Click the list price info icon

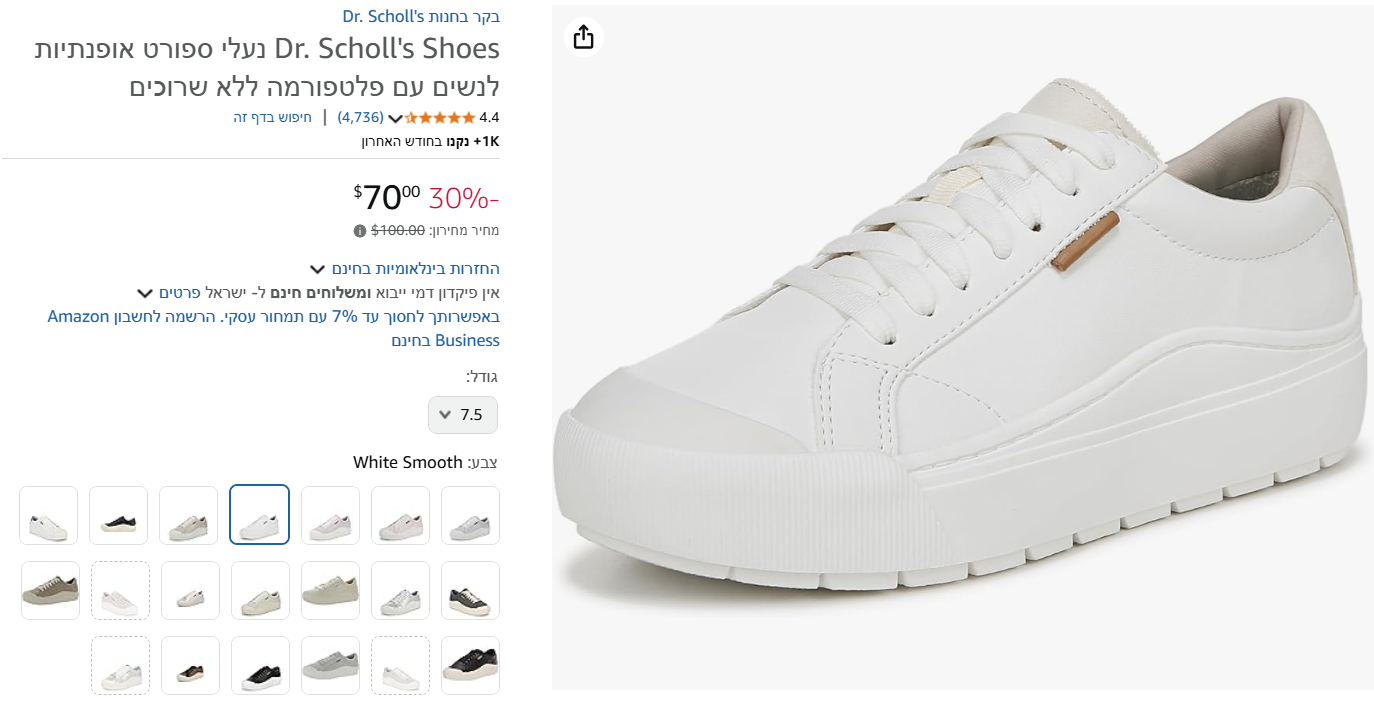[x=360, y=231]
